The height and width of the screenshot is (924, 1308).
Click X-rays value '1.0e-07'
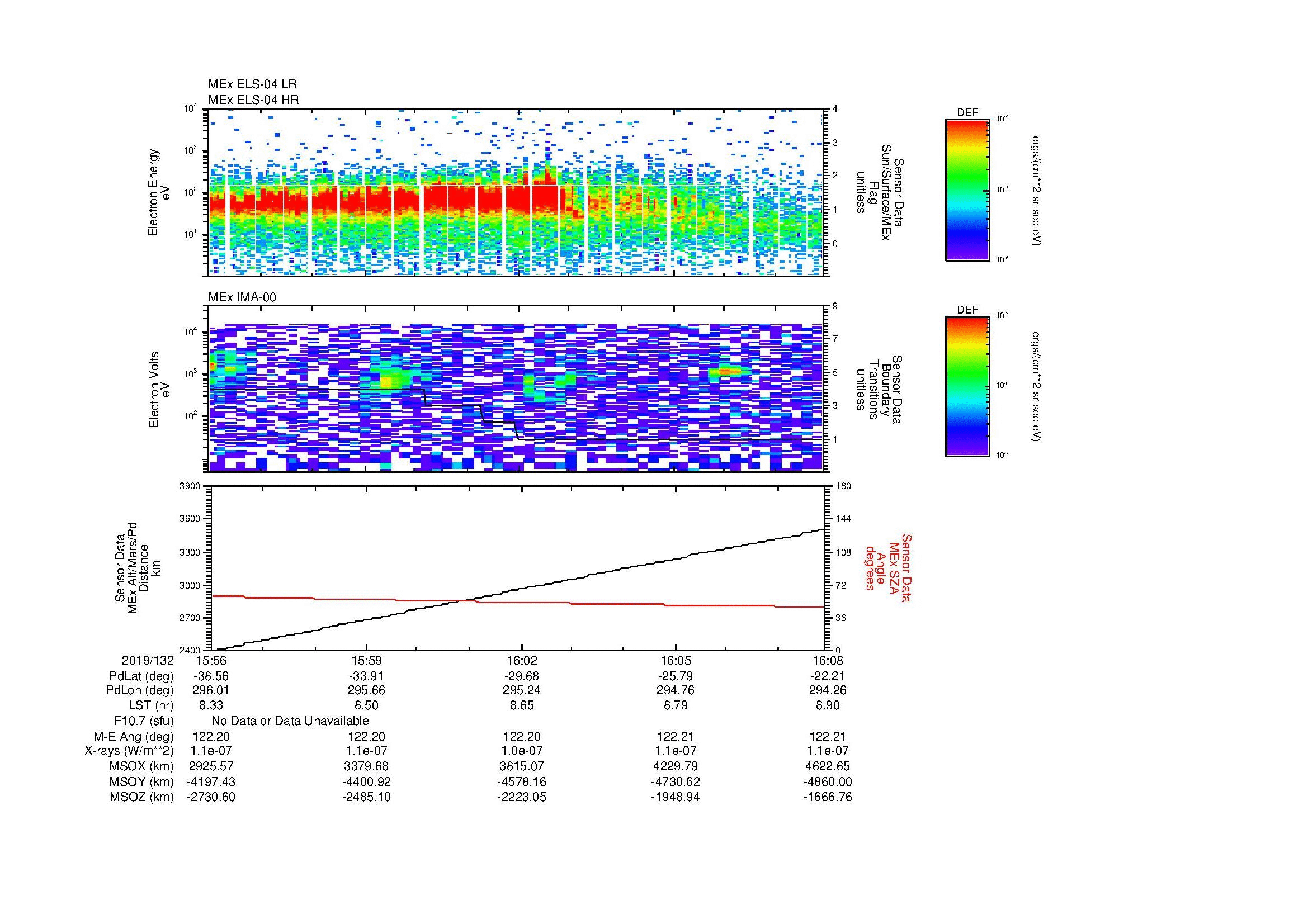522,751
